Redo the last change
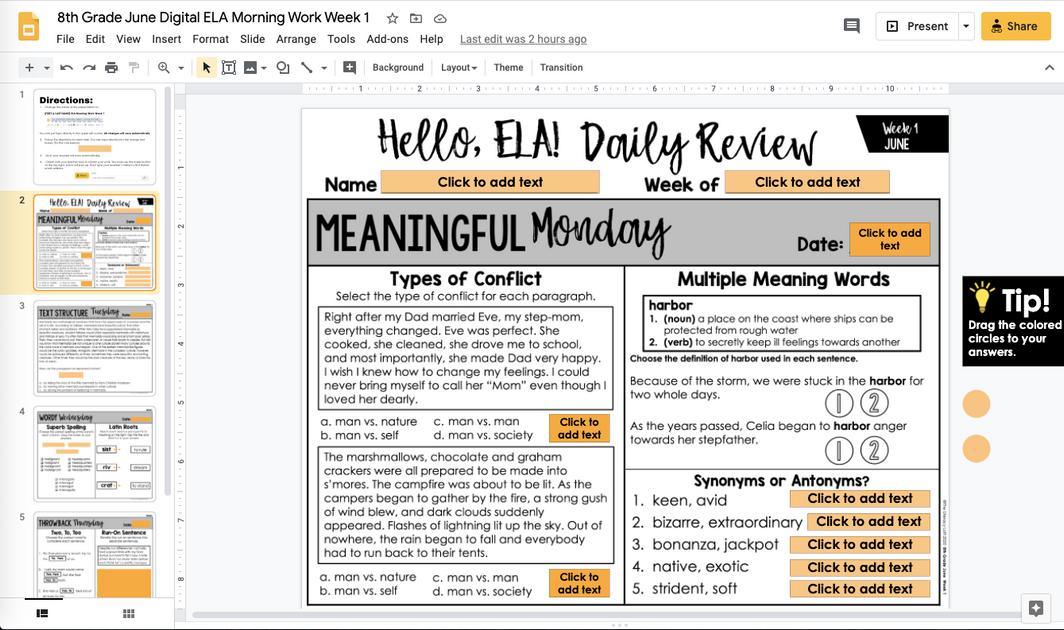This screenshot has width=1064, height=630. (87, 67)
